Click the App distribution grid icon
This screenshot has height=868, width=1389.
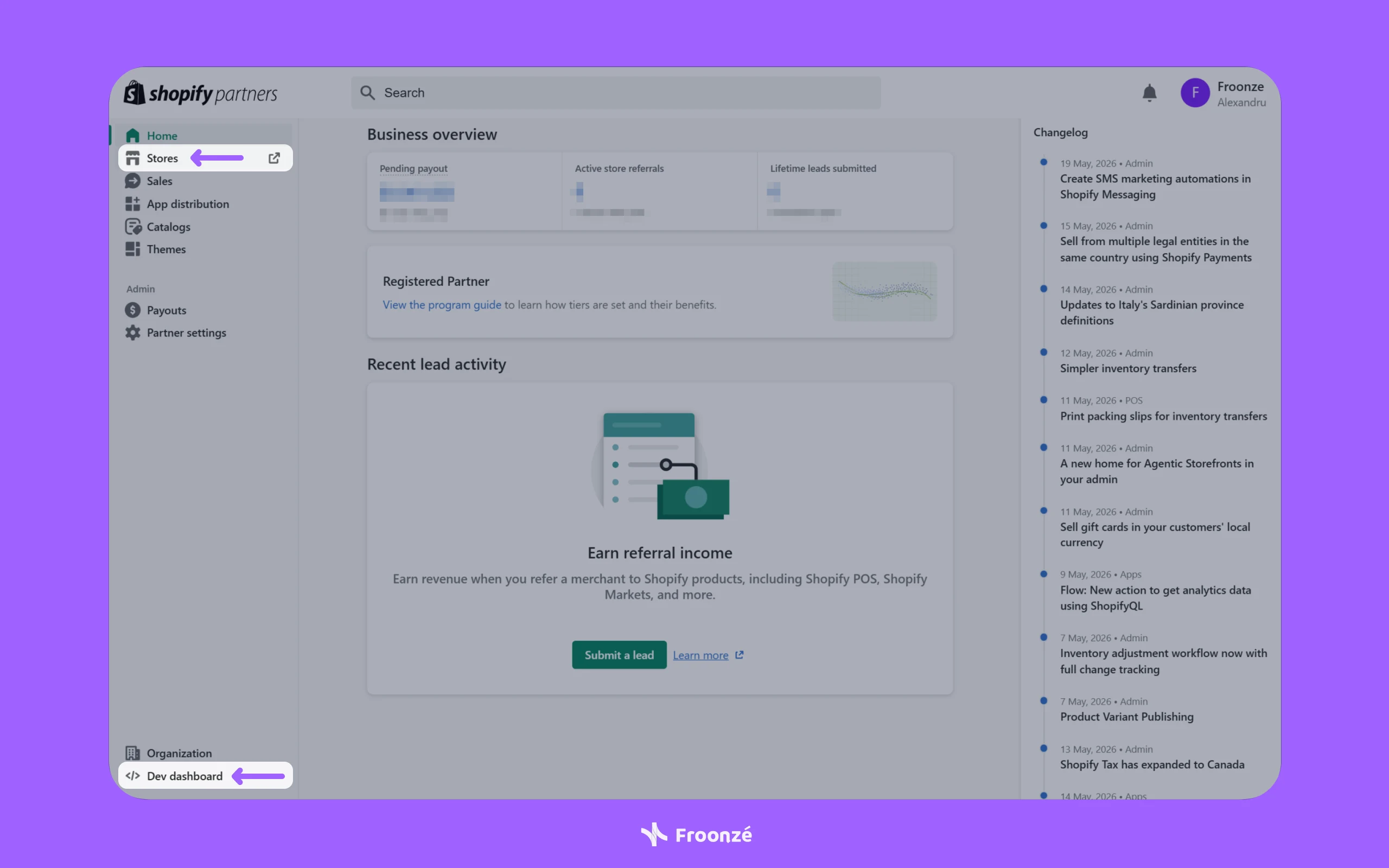tap(132, 204)
